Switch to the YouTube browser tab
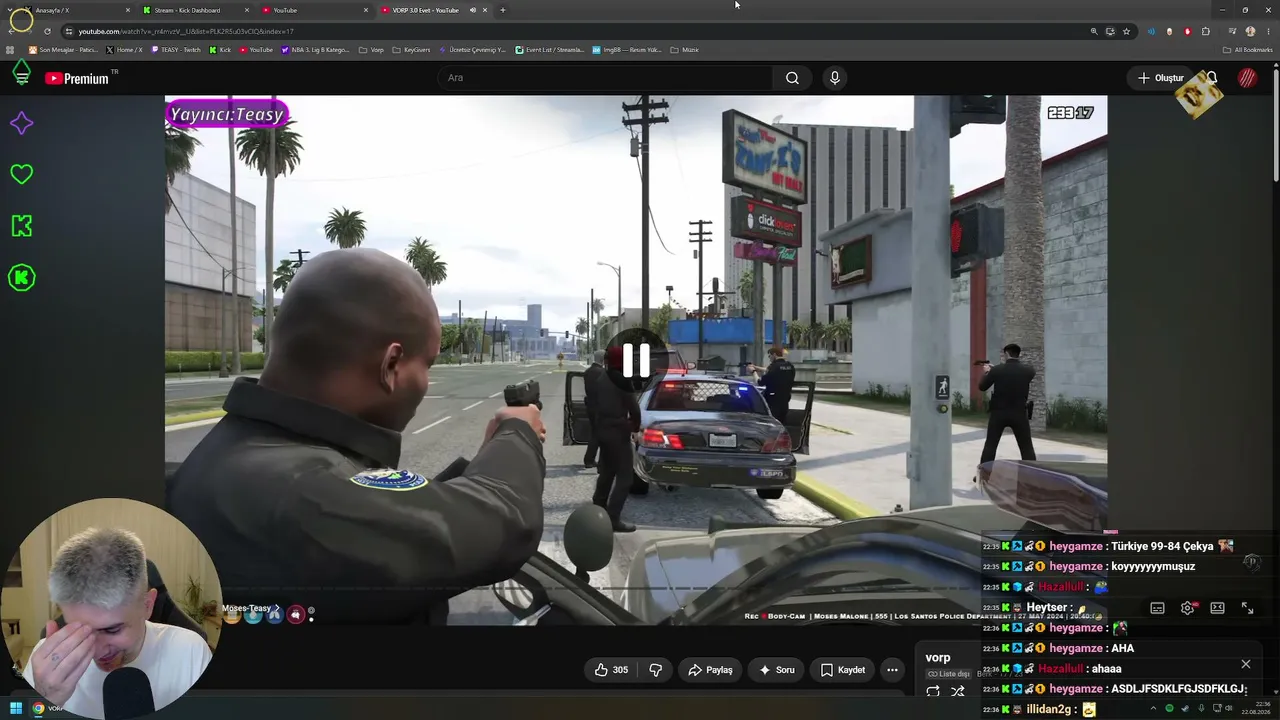The image size is (1280, 720). [314, 10]
